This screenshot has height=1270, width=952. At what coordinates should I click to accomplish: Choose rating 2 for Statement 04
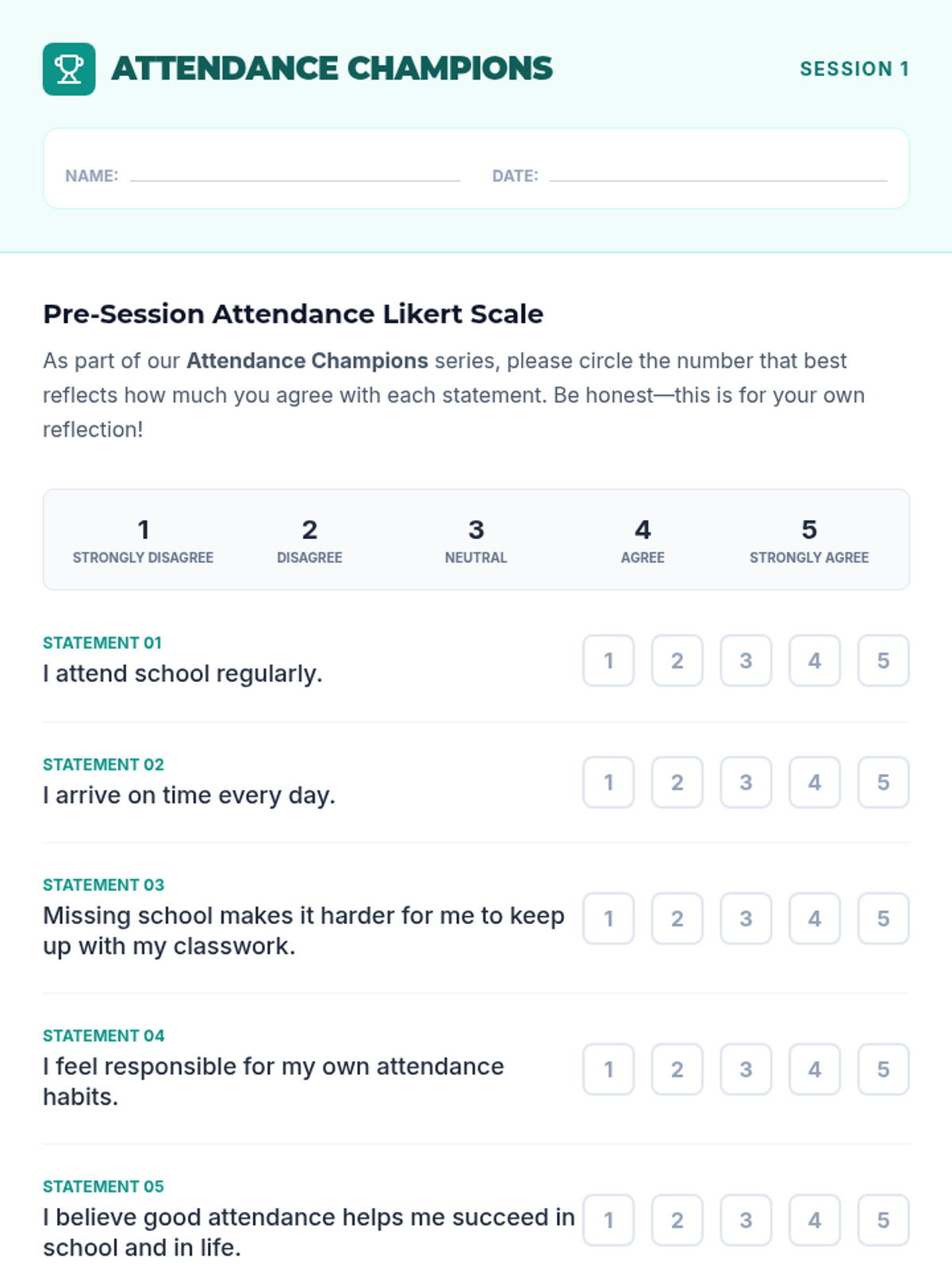(677, 1069)
